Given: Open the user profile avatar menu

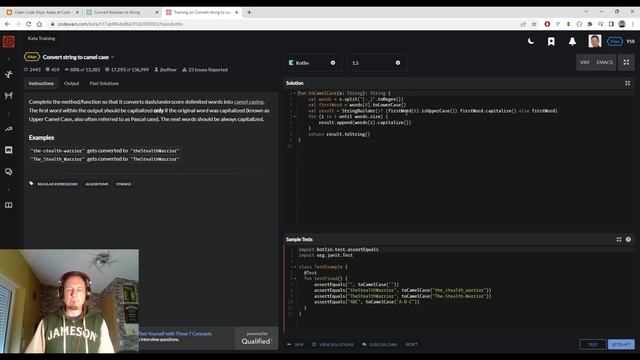Looking at the screenshot, I should pyautogui.click(x=594, y=41).
